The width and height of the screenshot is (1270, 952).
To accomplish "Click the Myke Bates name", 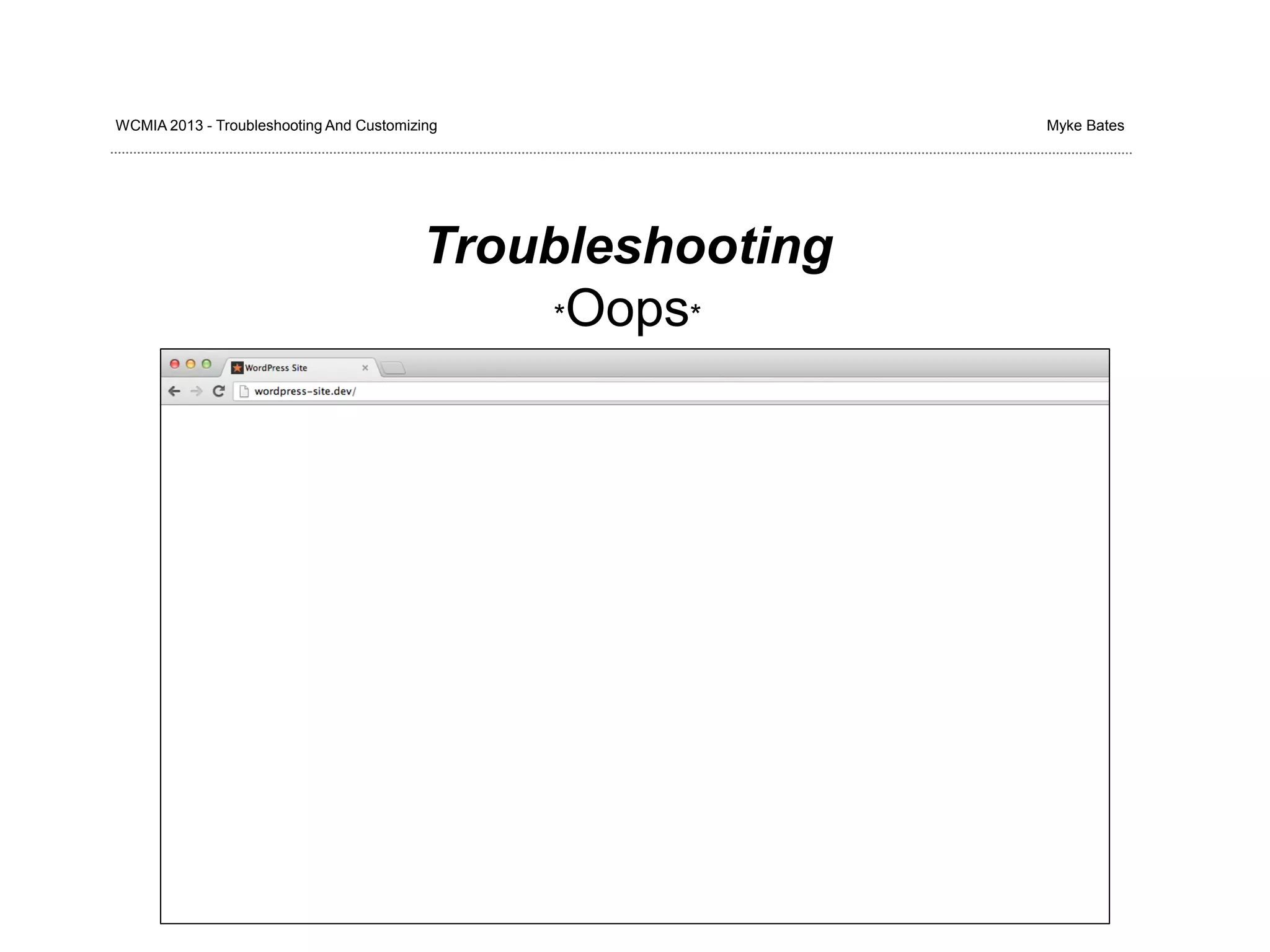I will (x=1085, y=126).
